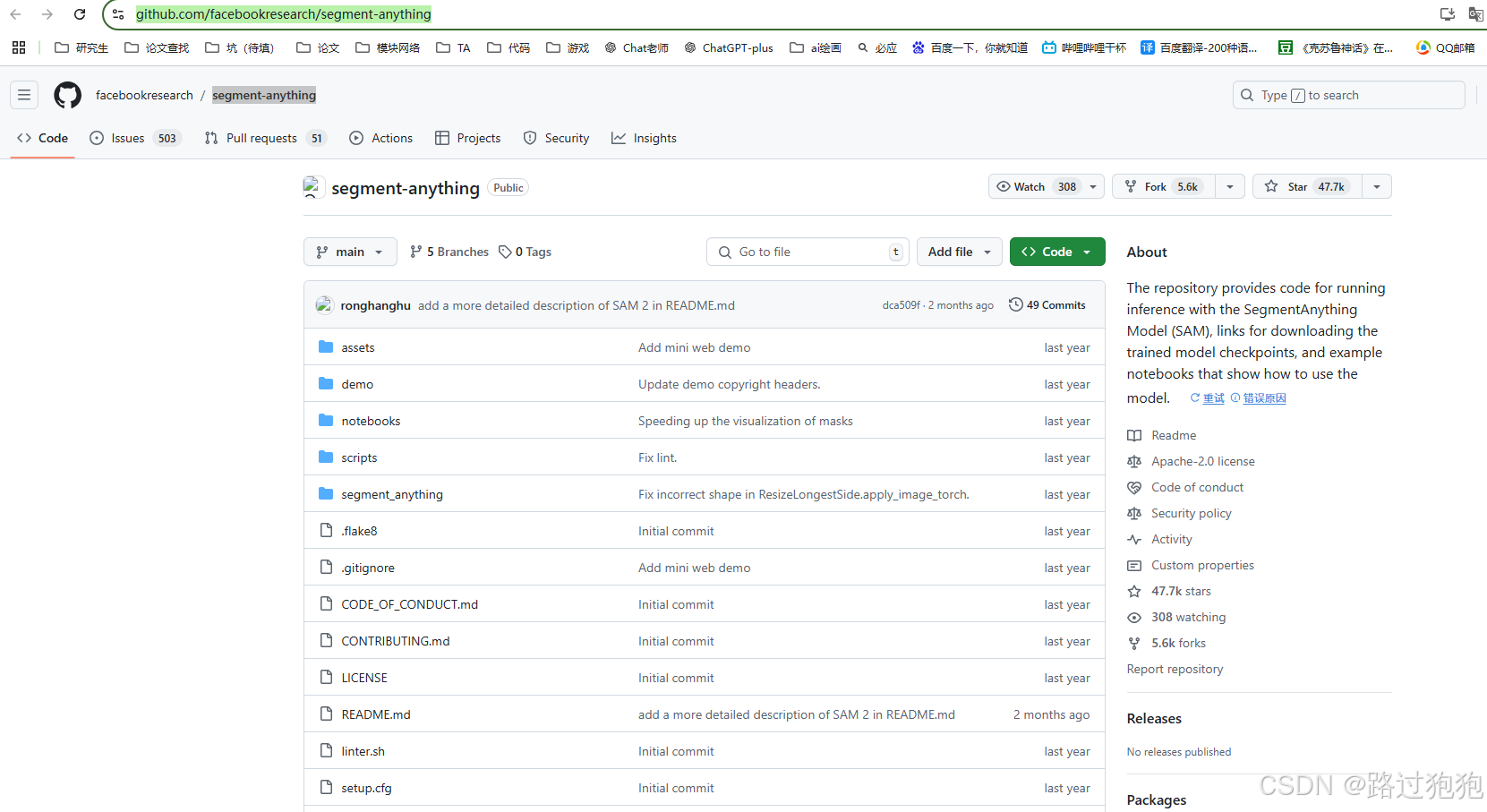Open the README.md file
The width and height of the screenshot is (1487, 812).
click(x=376, y=714)
